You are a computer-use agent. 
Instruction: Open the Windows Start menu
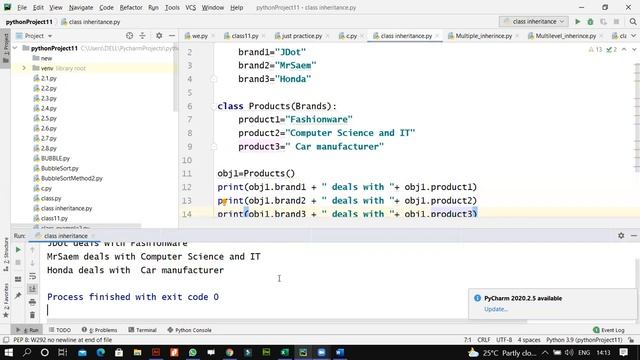pos(8,352)
